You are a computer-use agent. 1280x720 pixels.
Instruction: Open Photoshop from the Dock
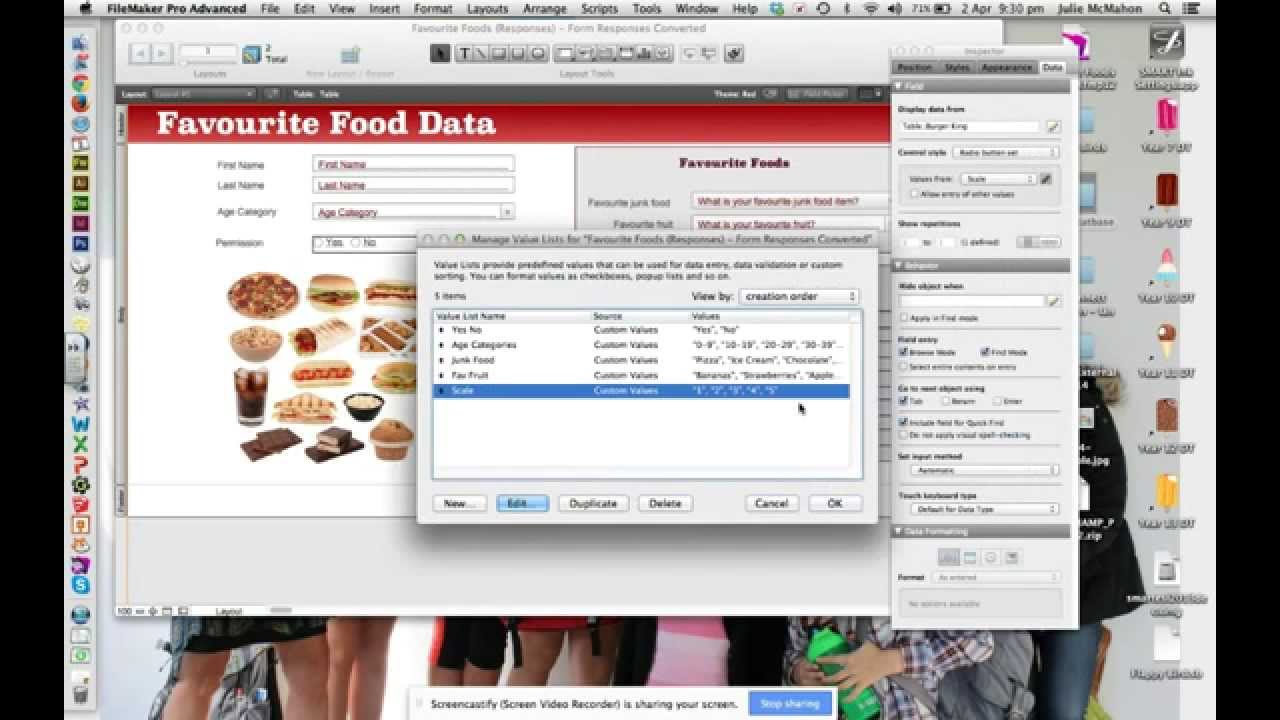(x=81, y=242)
